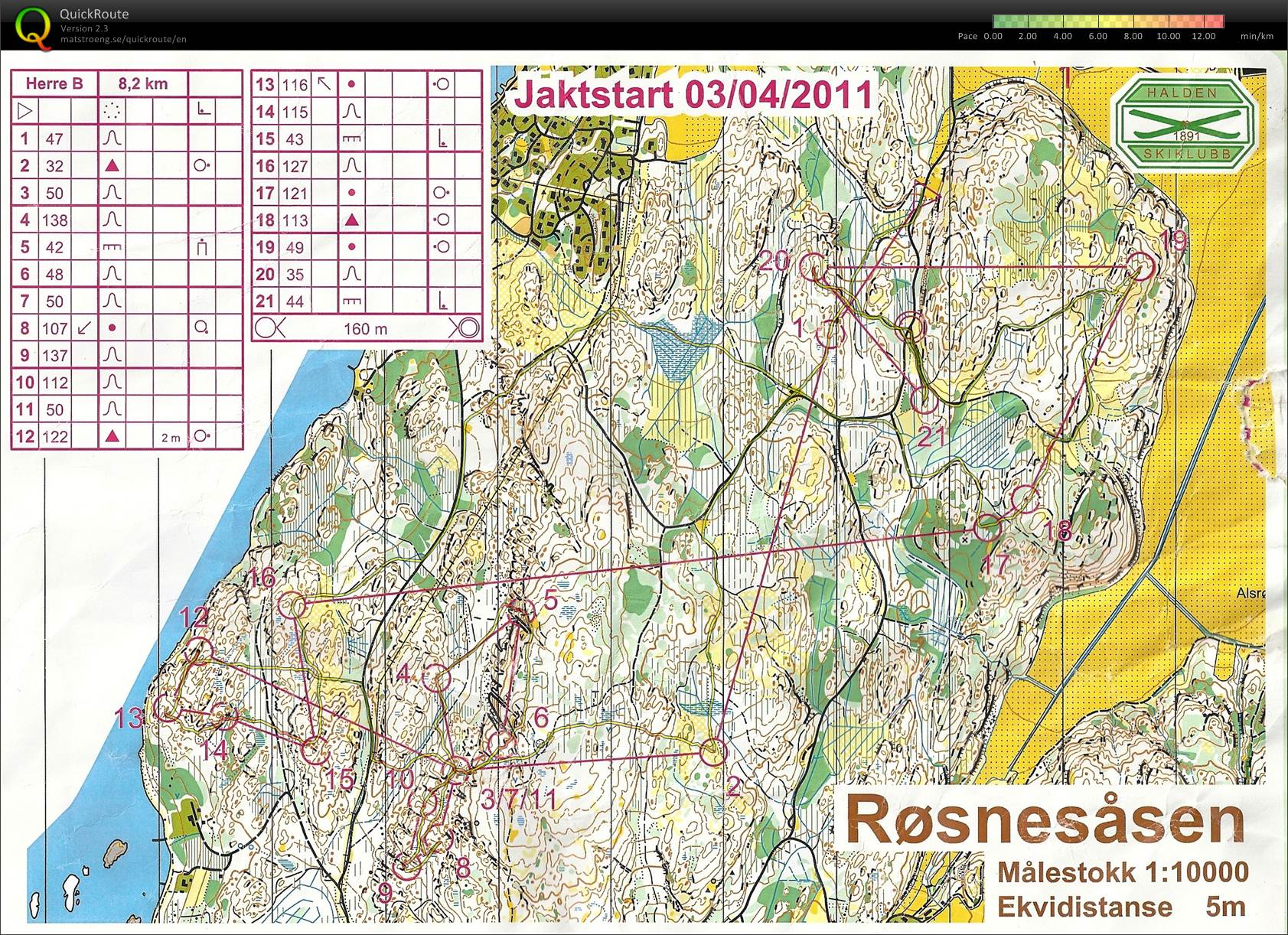Click control code 47 in row 1
Image resolution: width=1288 pixels, height=935 pixels.
point(54,138)
